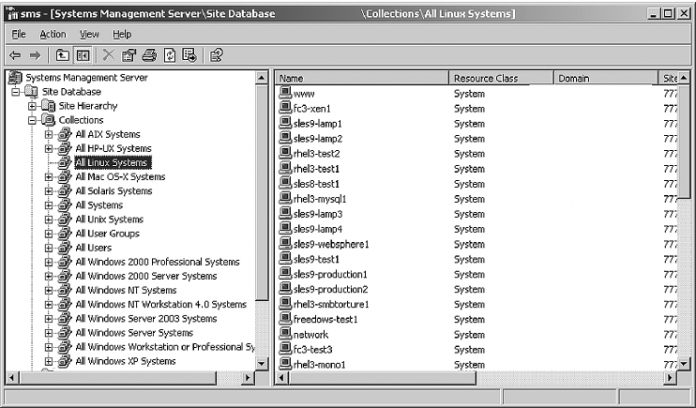The width and height of the screenshot is (696, 408).
Task: Expand the All Windows XP Systems node
Action: click(x=49, y=361)
